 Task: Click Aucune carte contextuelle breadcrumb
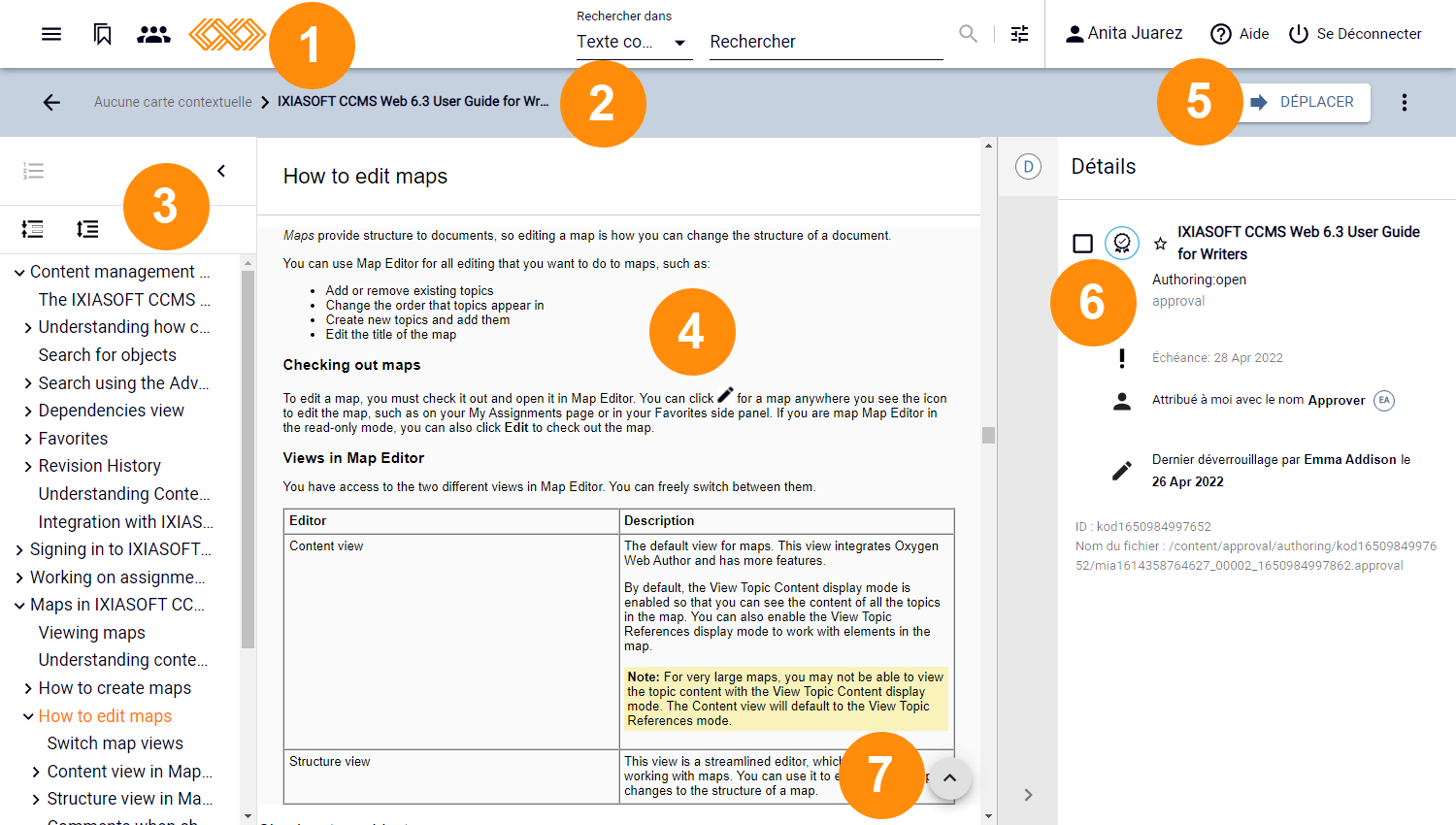(173, 102)
